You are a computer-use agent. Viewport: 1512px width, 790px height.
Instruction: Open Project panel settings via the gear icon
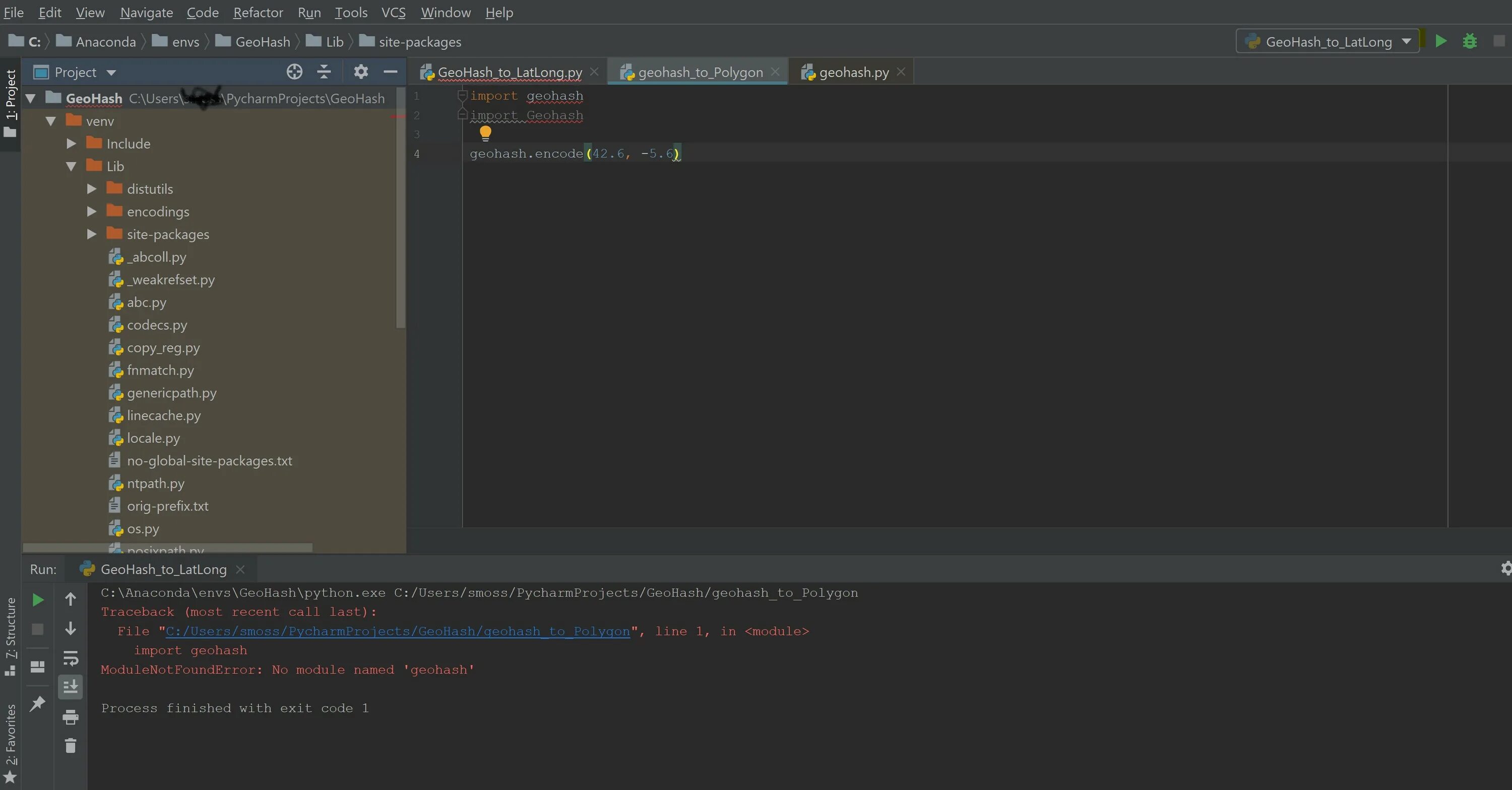[361, 72]
